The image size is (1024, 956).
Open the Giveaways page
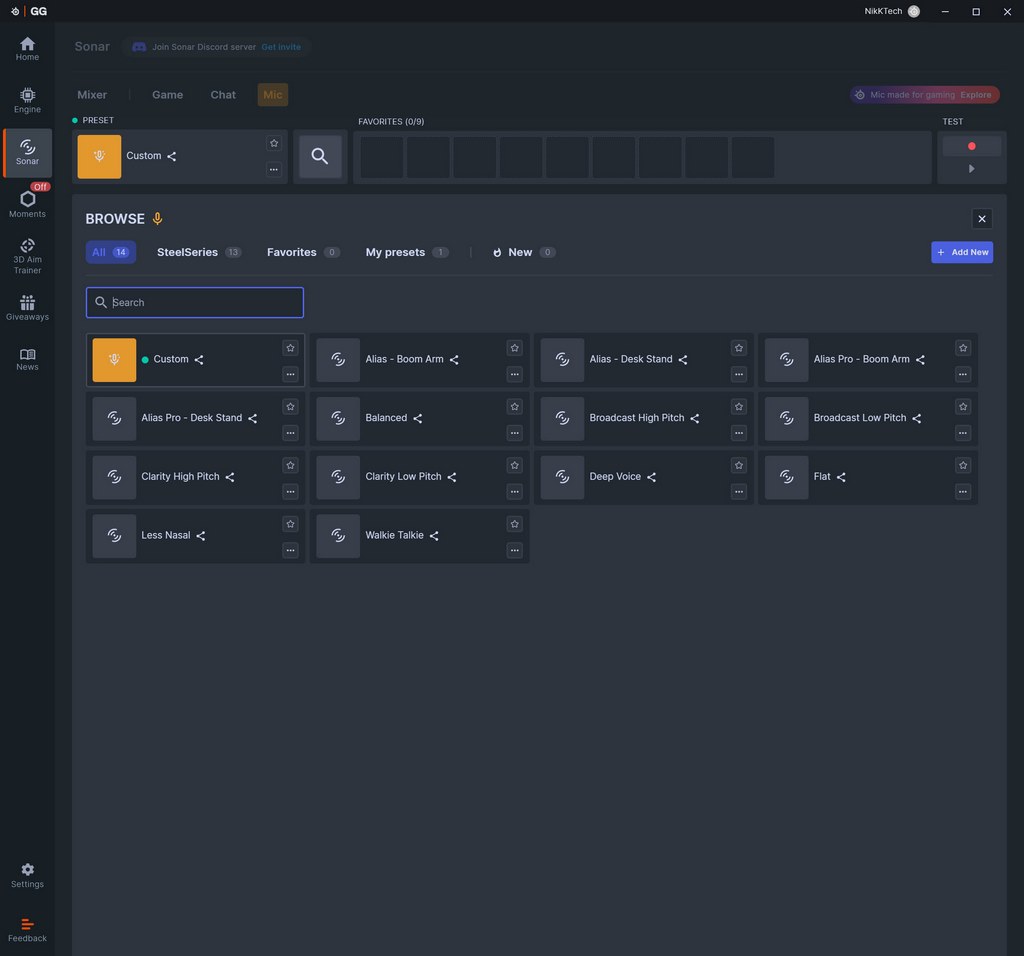pos(27,308)
